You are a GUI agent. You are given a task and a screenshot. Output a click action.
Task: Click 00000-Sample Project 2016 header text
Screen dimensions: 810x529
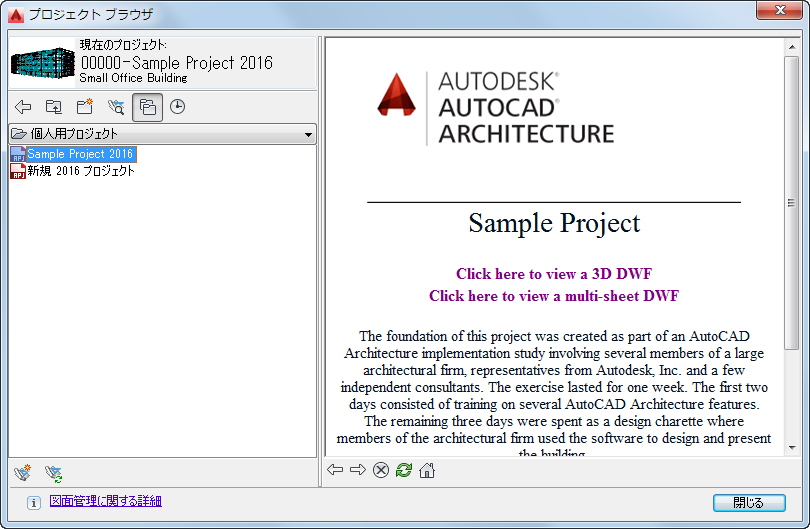177,63
